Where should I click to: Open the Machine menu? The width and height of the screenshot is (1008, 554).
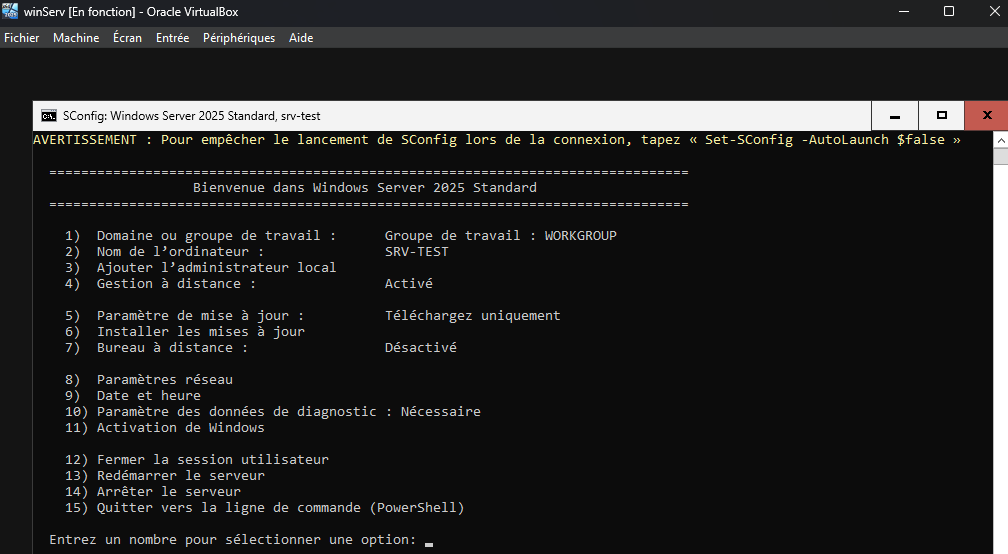point(76,38)
